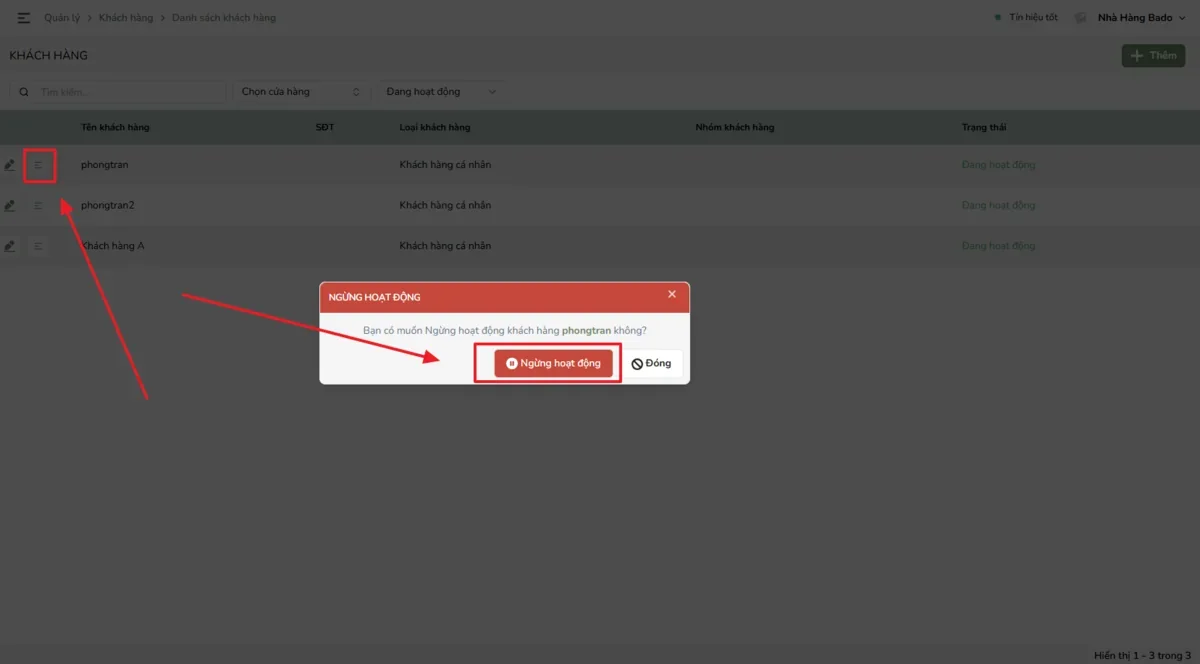Toggle the hamburger sidebar menu icon
1200x664 pixels.
[24, 18]
